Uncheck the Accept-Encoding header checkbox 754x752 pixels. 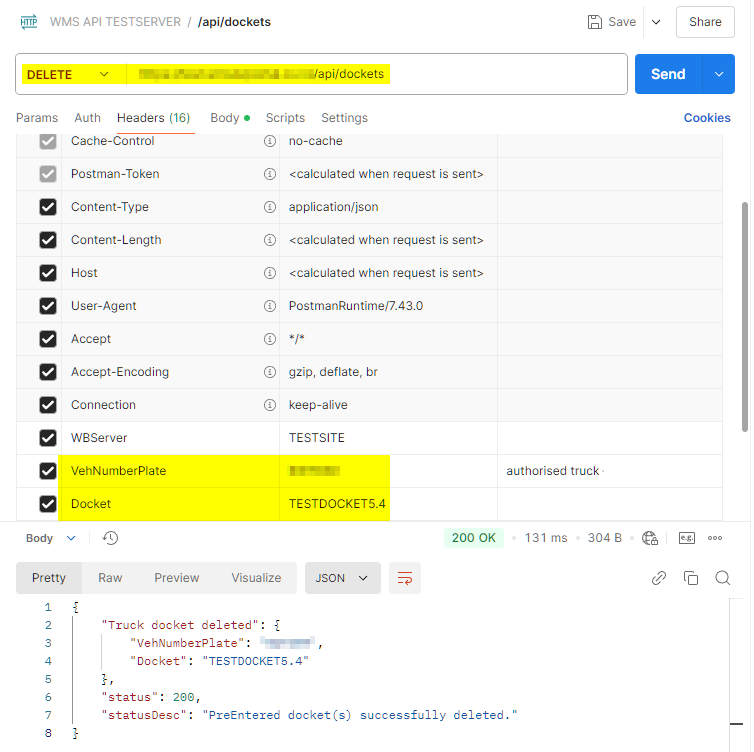pyautogui.click(x=48, y=372)
